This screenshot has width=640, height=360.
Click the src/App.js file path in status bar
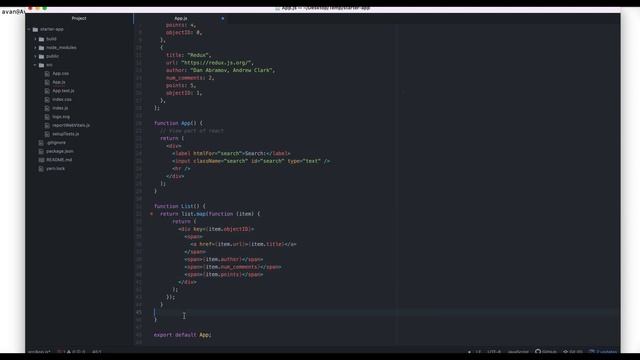(x=39, y=351)
